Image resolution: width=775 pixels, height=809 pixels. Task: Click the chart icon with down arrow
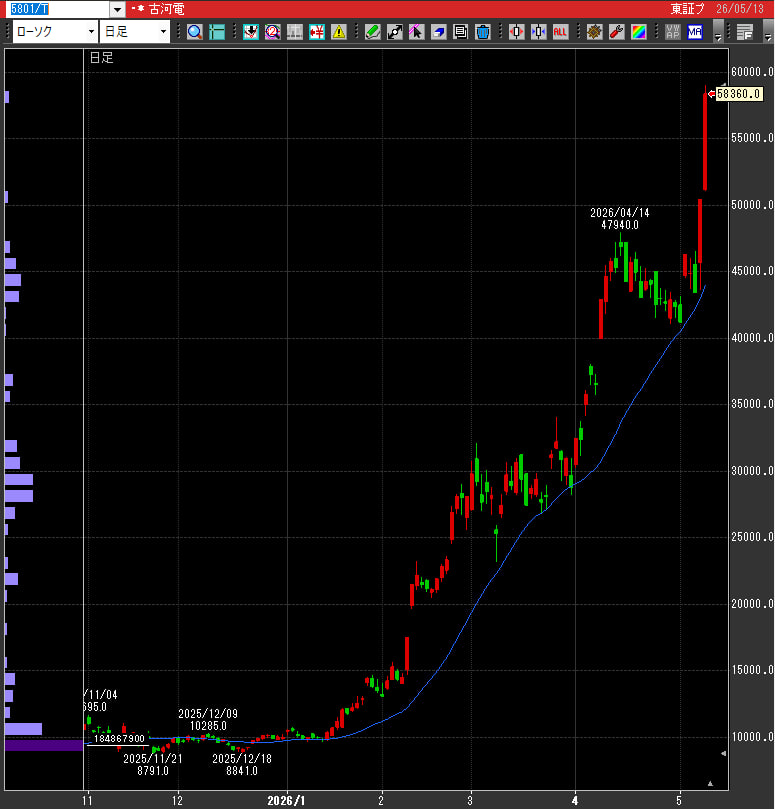251,32
